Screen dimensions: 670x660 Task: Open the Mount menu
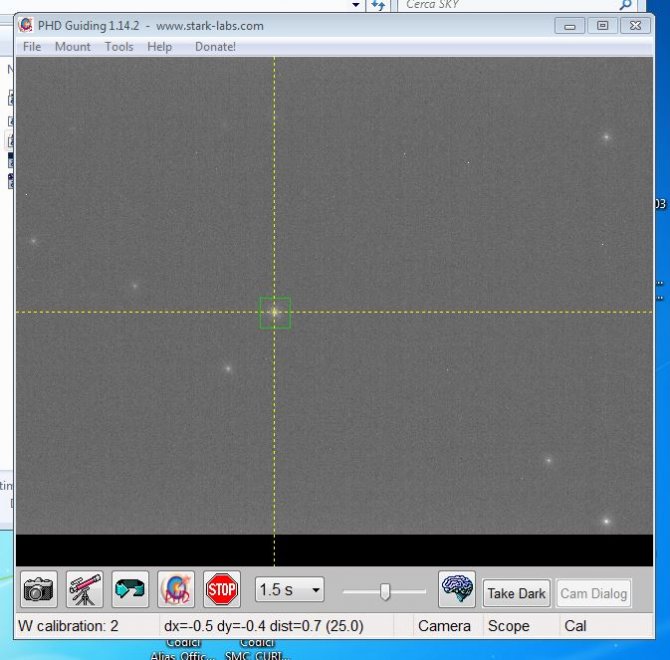[72, 47]
